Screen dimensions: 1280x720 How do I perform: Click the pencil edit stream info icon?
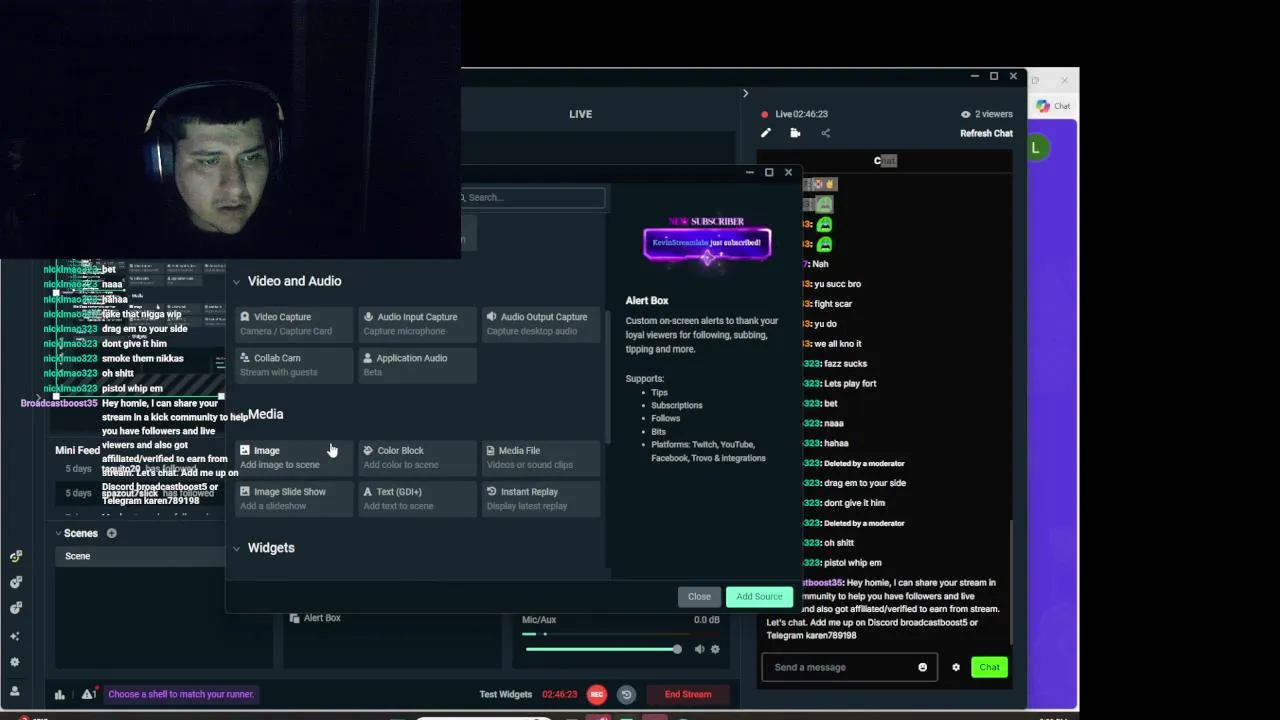coord(766,133)
